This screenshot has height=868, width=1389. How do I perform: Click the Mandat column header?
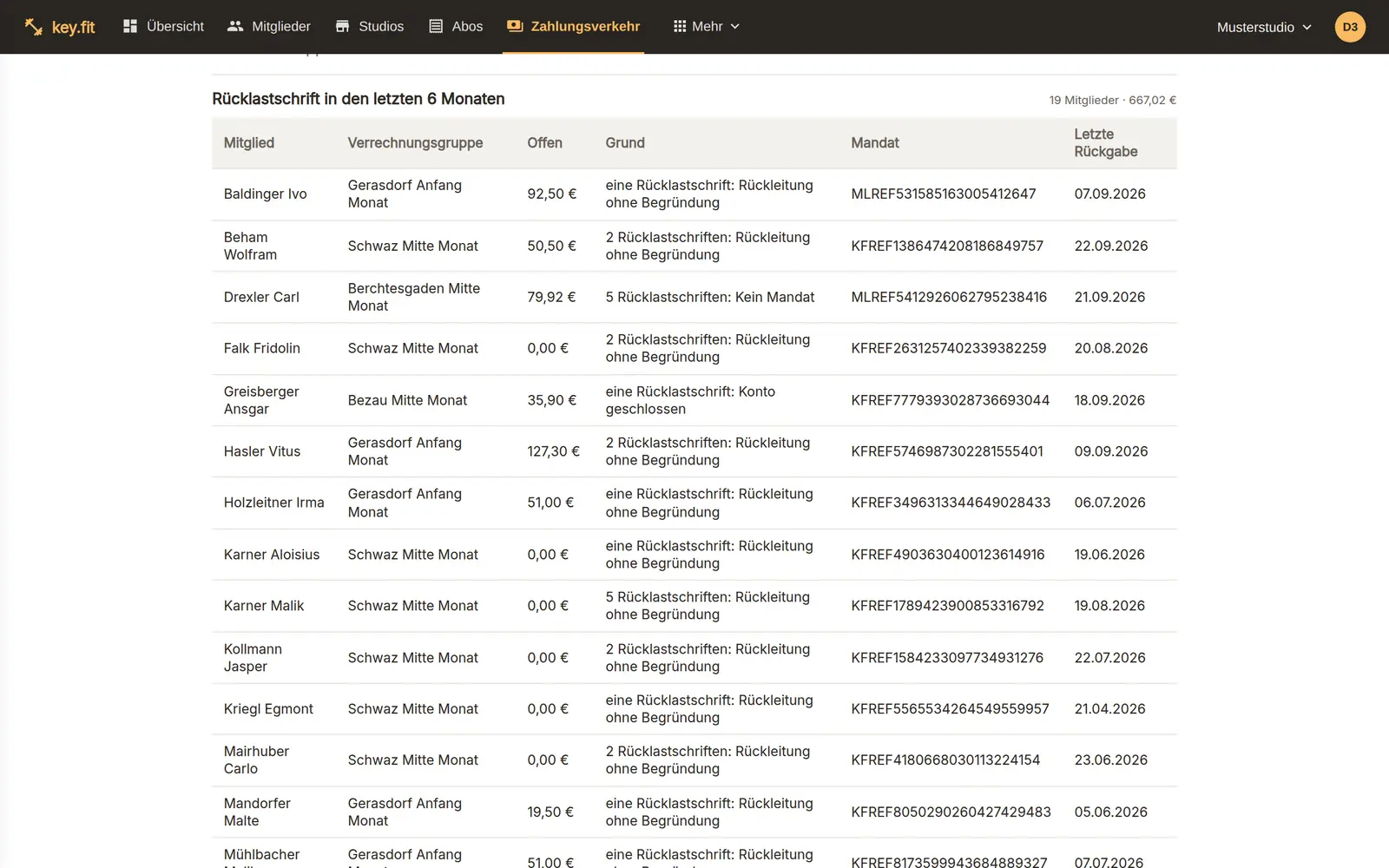tap(875, 142)
